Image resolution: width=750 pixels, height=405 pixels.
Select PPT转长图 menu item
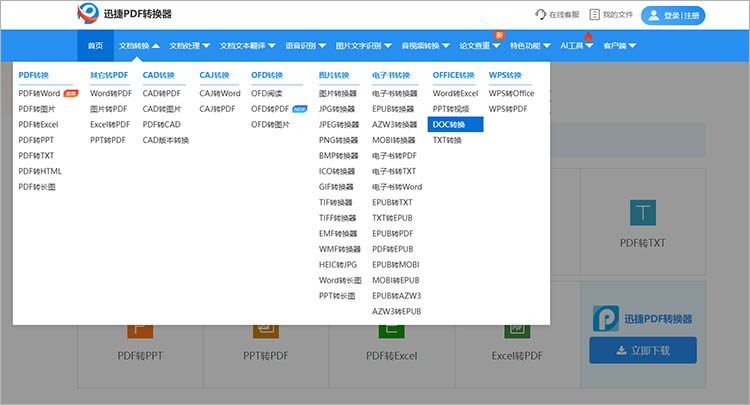pyautogui.click(x=337, y=296)
